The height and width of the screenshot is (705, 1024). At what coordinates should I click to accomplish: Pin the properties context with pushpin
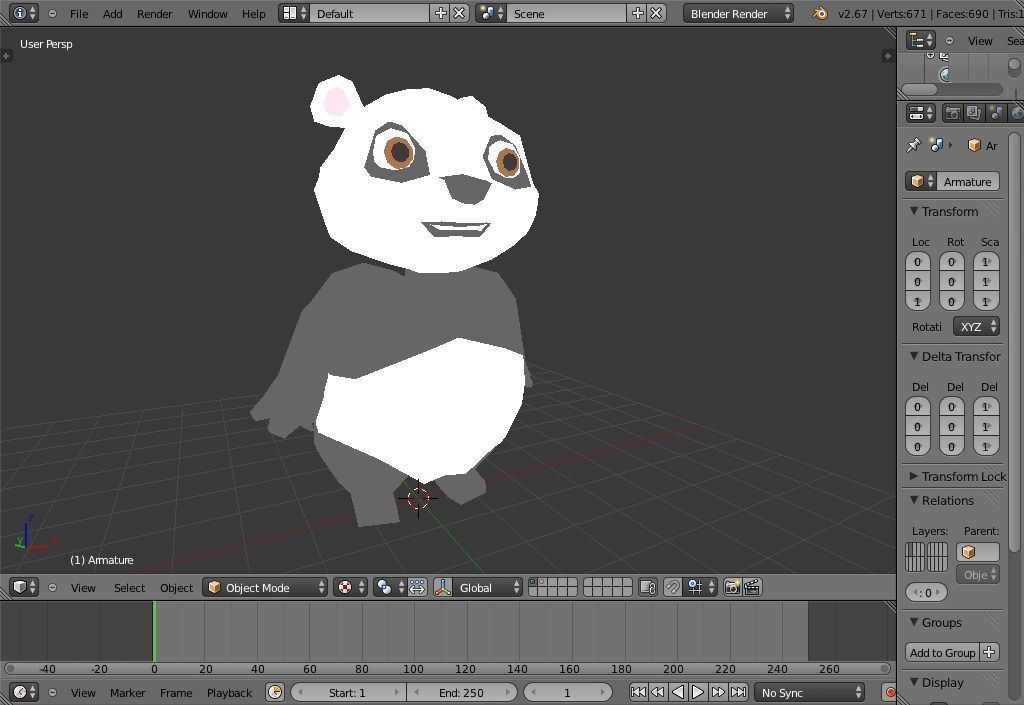[914, 145]
